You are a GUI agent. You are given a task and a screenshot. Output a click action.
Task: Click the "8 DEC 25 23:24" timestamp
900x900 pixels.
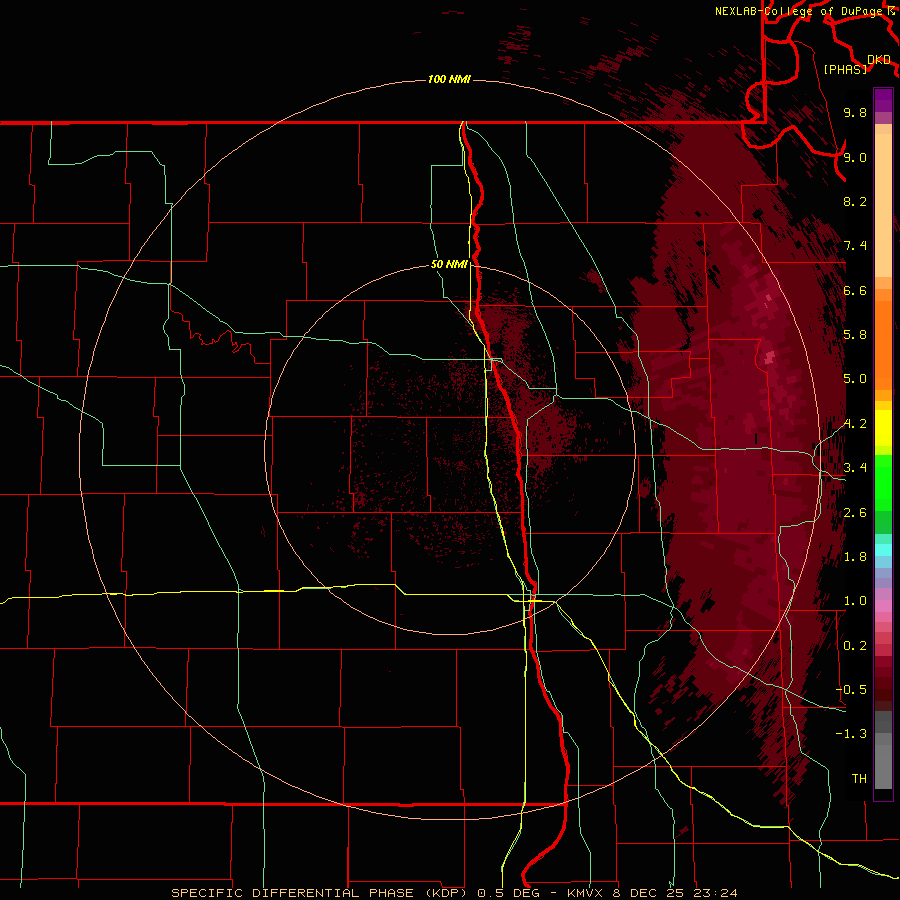tap(677, 893)
